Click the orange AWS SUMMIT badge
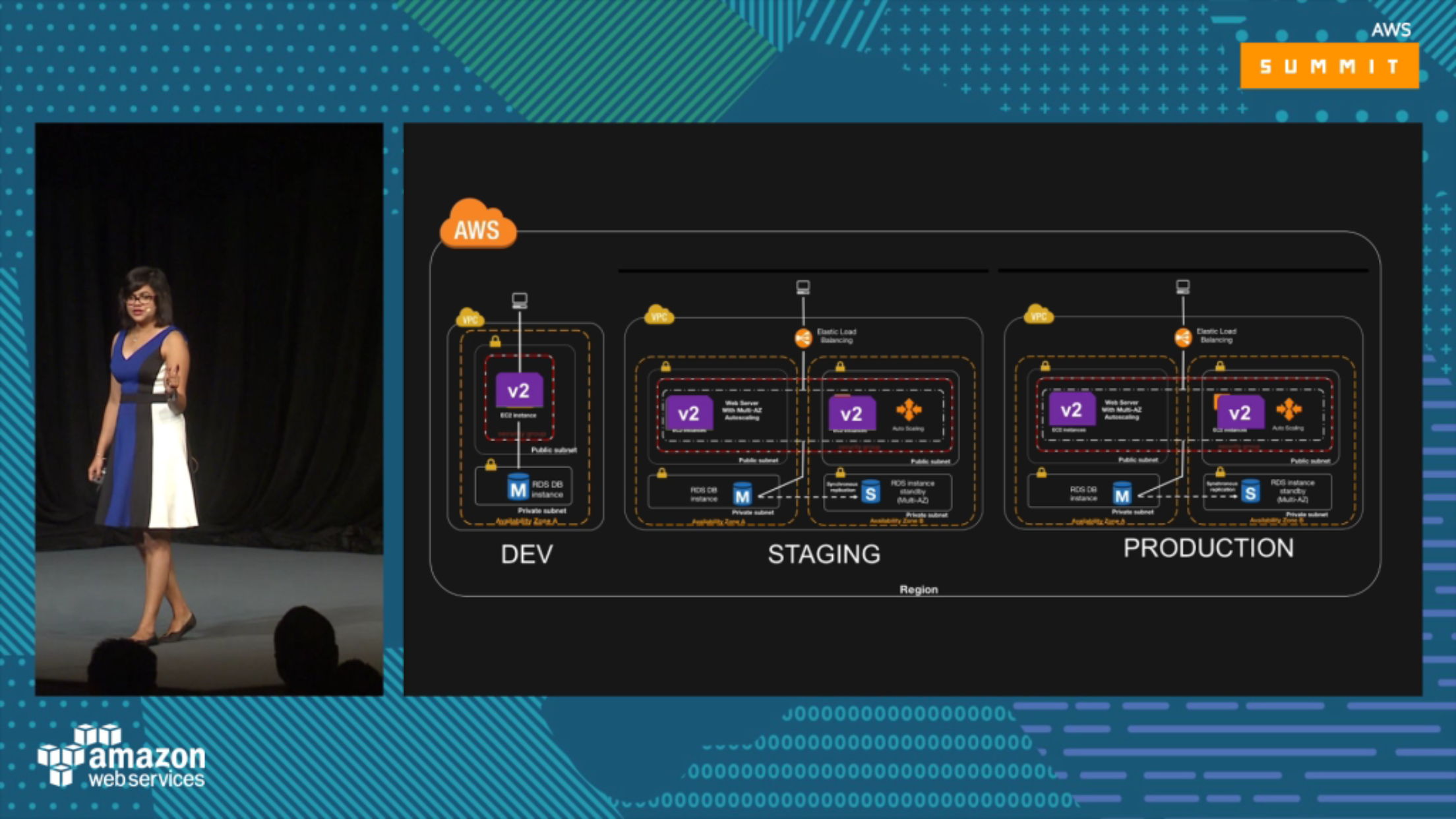The height and width of the screenshot is (819, 1456). 1329,65
